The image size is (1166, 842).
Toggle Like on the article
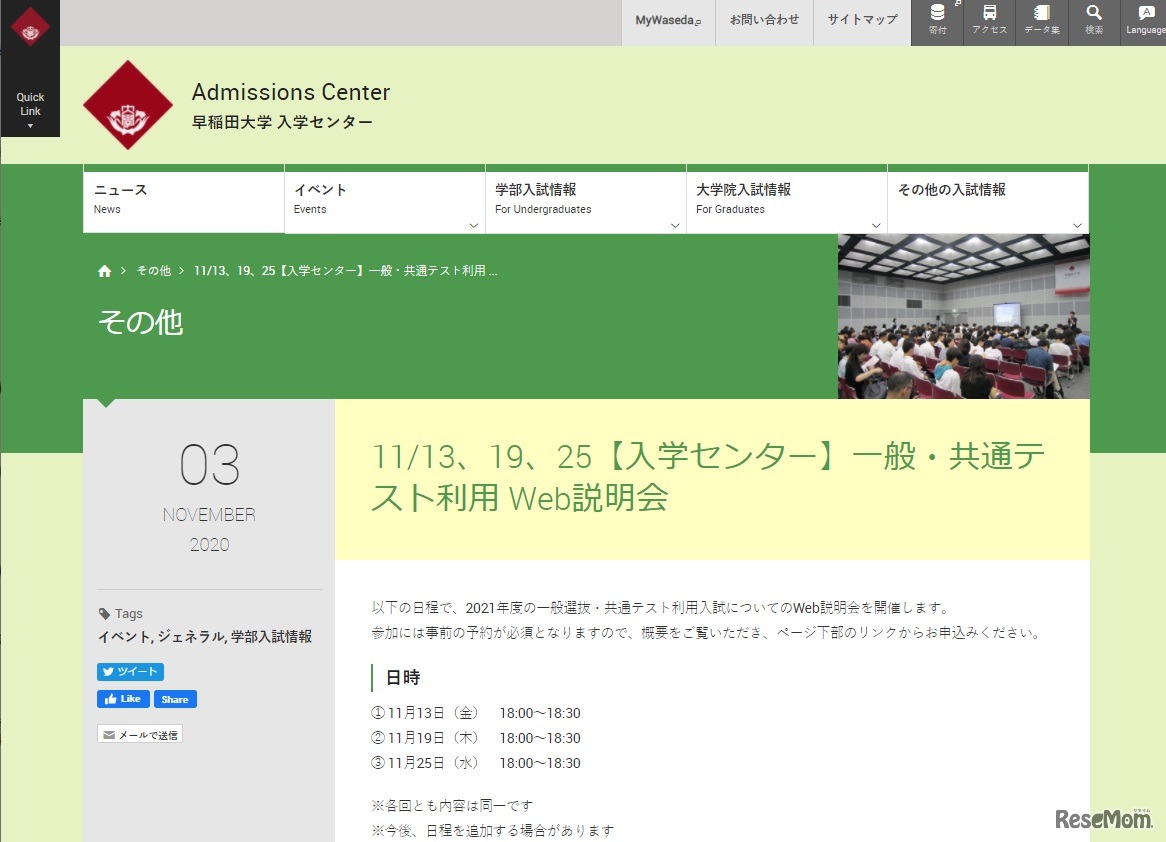coord(121,698)
